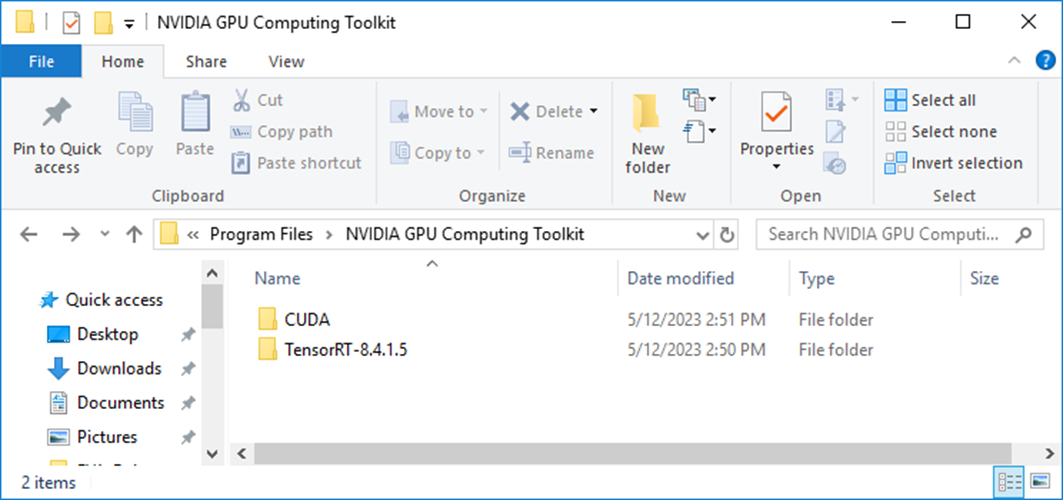Switch to the View tab

tap(286, 61)
